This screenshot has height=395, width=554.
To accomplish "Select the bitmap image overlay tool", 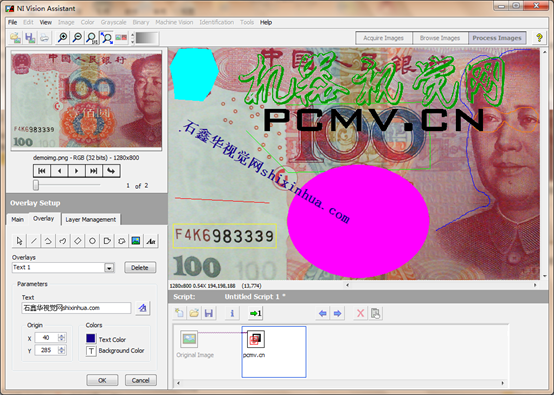I will 136,241.
